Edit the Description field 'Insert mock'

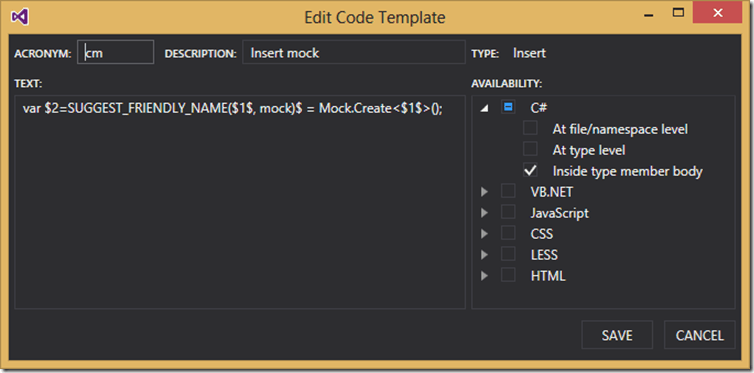[353, 52]
